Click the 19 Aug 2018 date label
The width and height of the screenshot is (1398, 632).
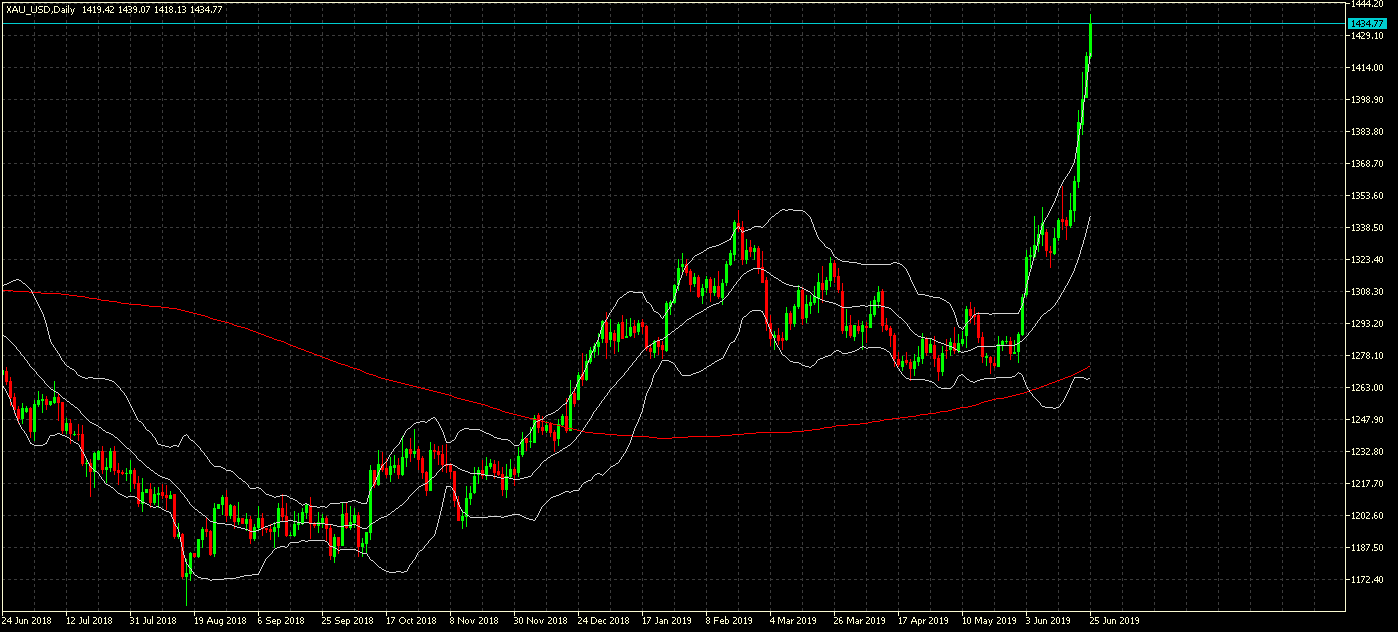tap(219, 620)
